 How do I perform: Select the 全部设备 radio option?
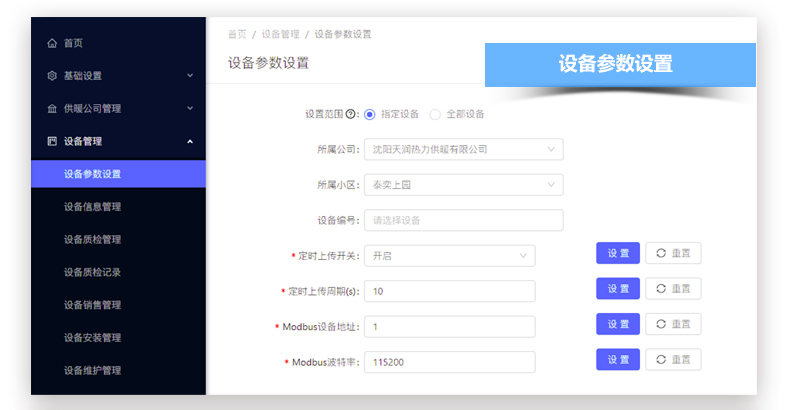tap(435, 114)
